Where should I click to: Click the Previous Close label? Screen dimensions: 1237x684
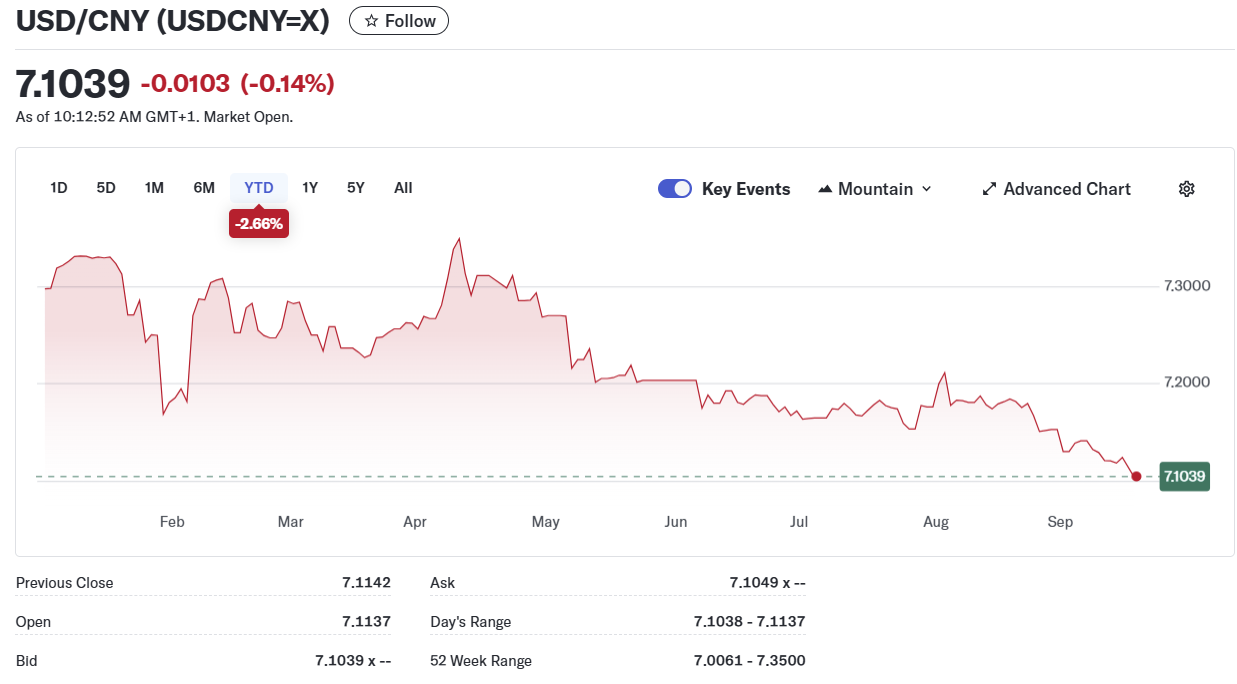[65, 583]
